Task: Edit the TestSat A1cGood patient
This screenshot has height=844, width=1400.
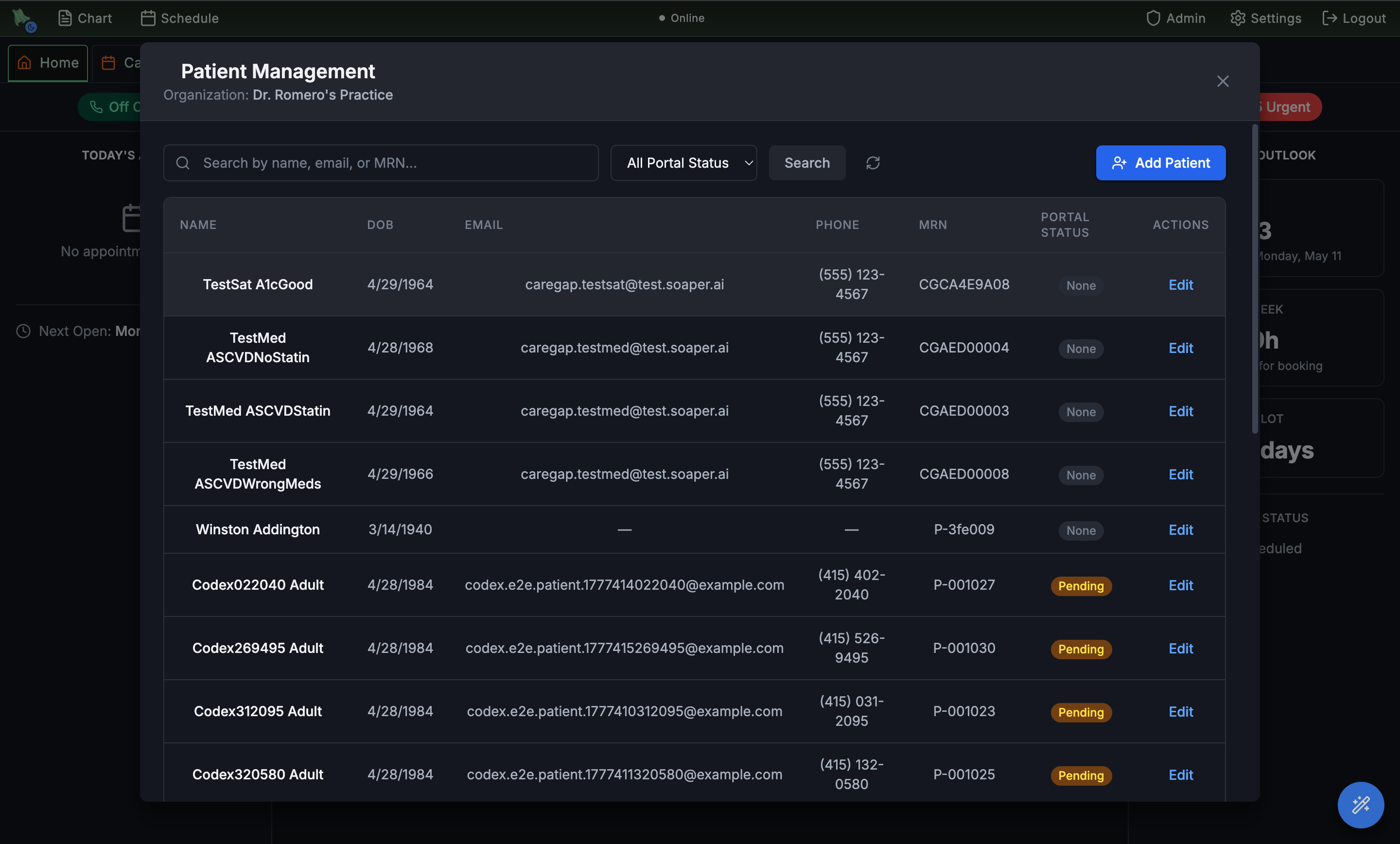Action: (1181, 285)
